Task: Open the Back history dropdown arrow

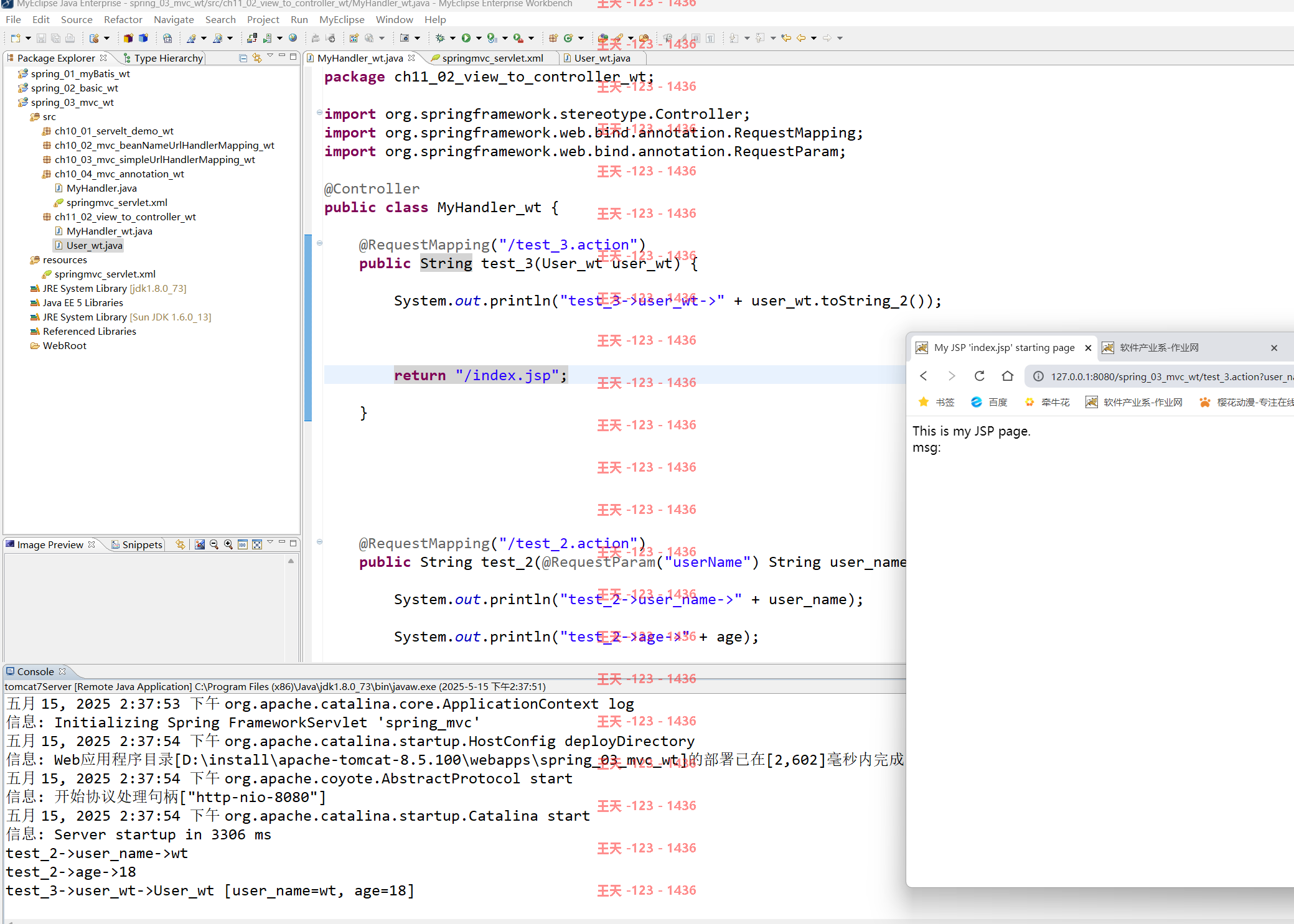Action: 813,39
